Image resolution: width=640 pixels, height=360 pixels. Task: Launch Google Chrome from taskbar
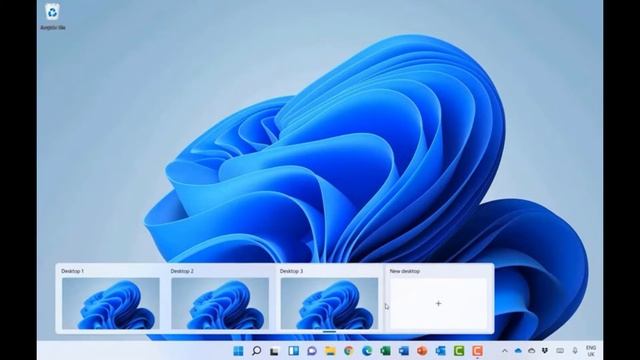click(x=349, y=351)
